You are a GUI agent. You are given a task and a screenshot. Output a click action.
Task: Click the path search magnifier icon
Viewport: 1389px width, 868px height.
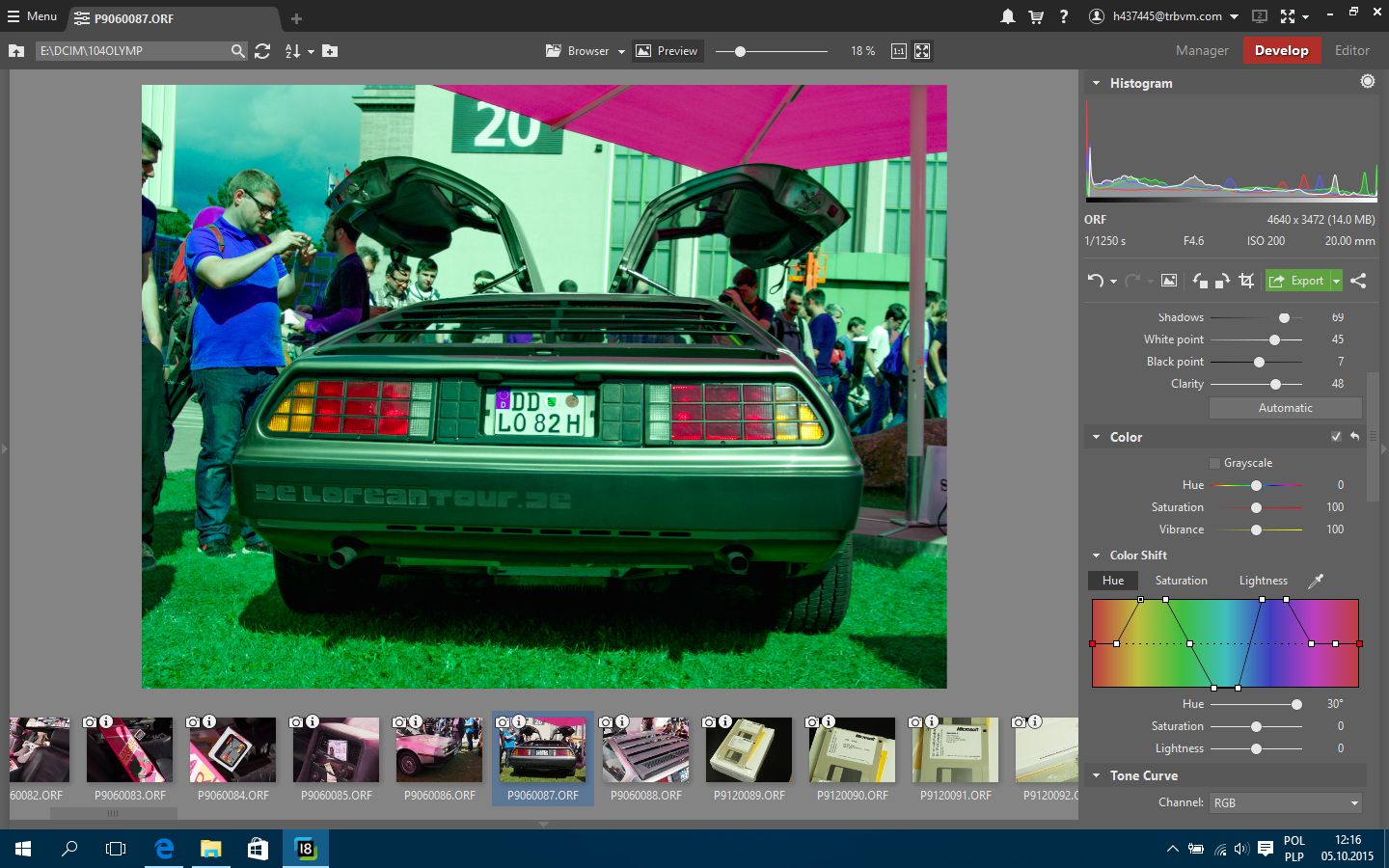point(237,51)
